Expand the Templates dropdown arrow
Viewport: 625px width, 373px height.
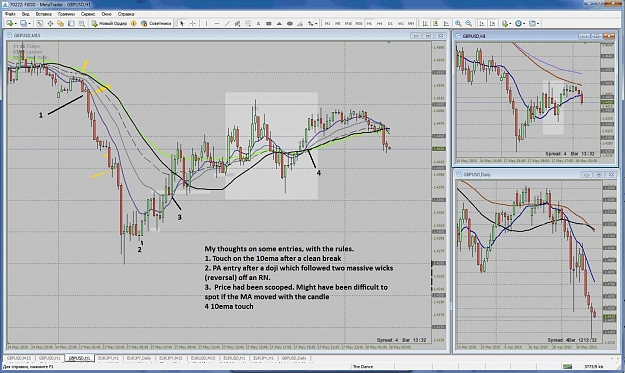click(538, 24)
